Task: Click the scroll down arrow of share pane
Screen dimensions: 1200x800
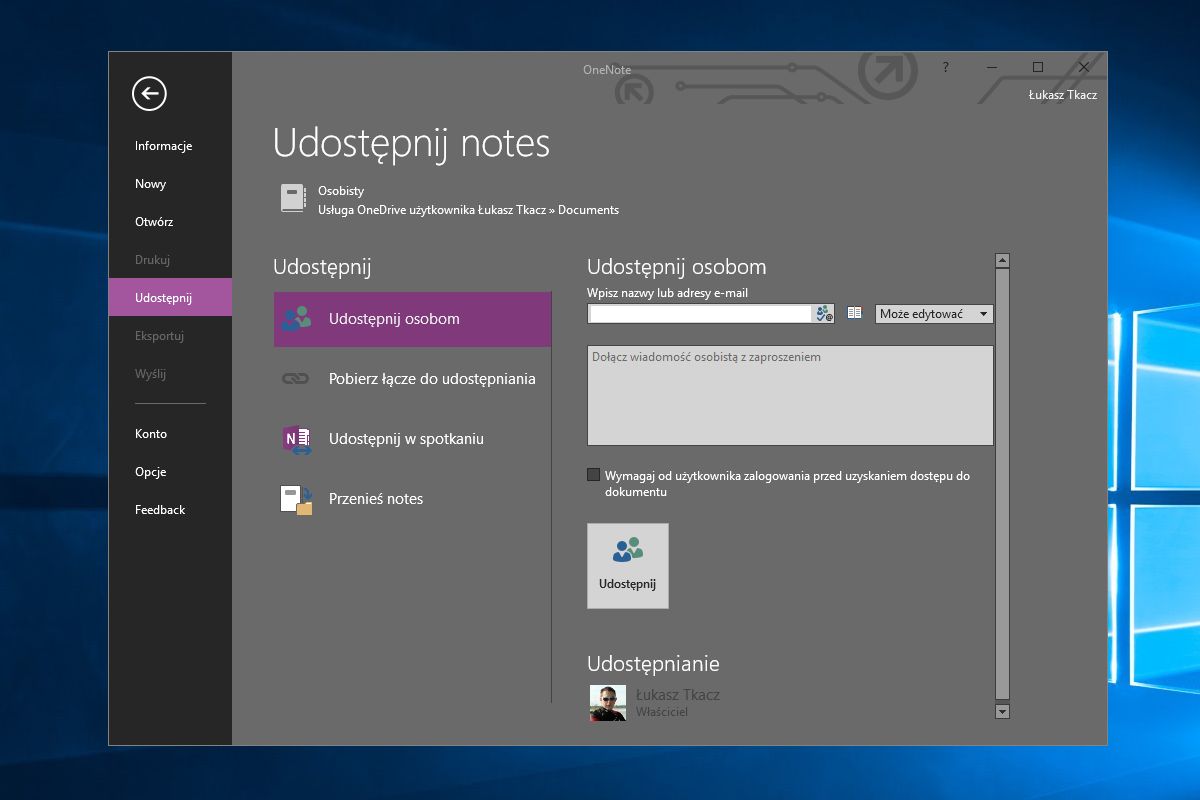Action: pyautogui.click(x=1002, y=711)
